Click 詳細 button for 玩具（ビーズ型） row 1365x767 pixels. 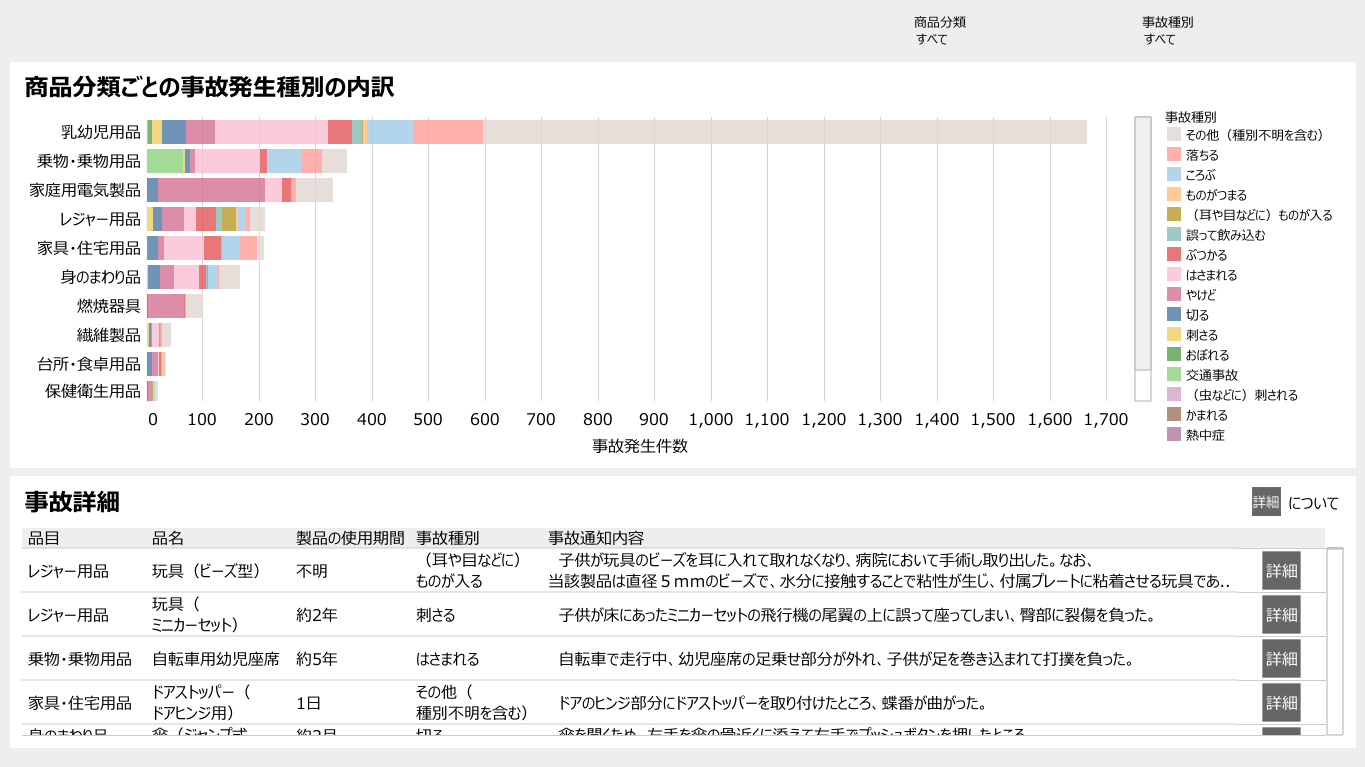click(1281, 571)
